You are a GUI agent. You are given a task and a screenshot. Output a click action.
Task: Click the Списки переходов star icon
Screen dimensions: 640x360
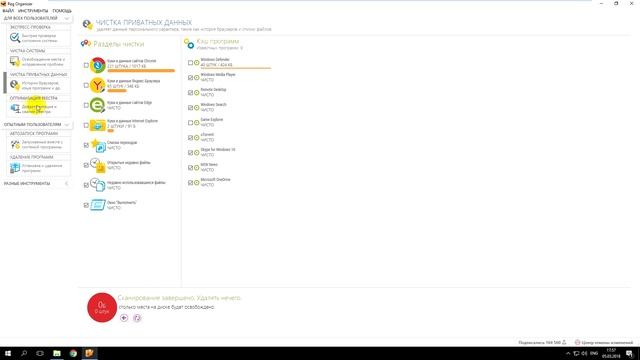click(98, 145)
